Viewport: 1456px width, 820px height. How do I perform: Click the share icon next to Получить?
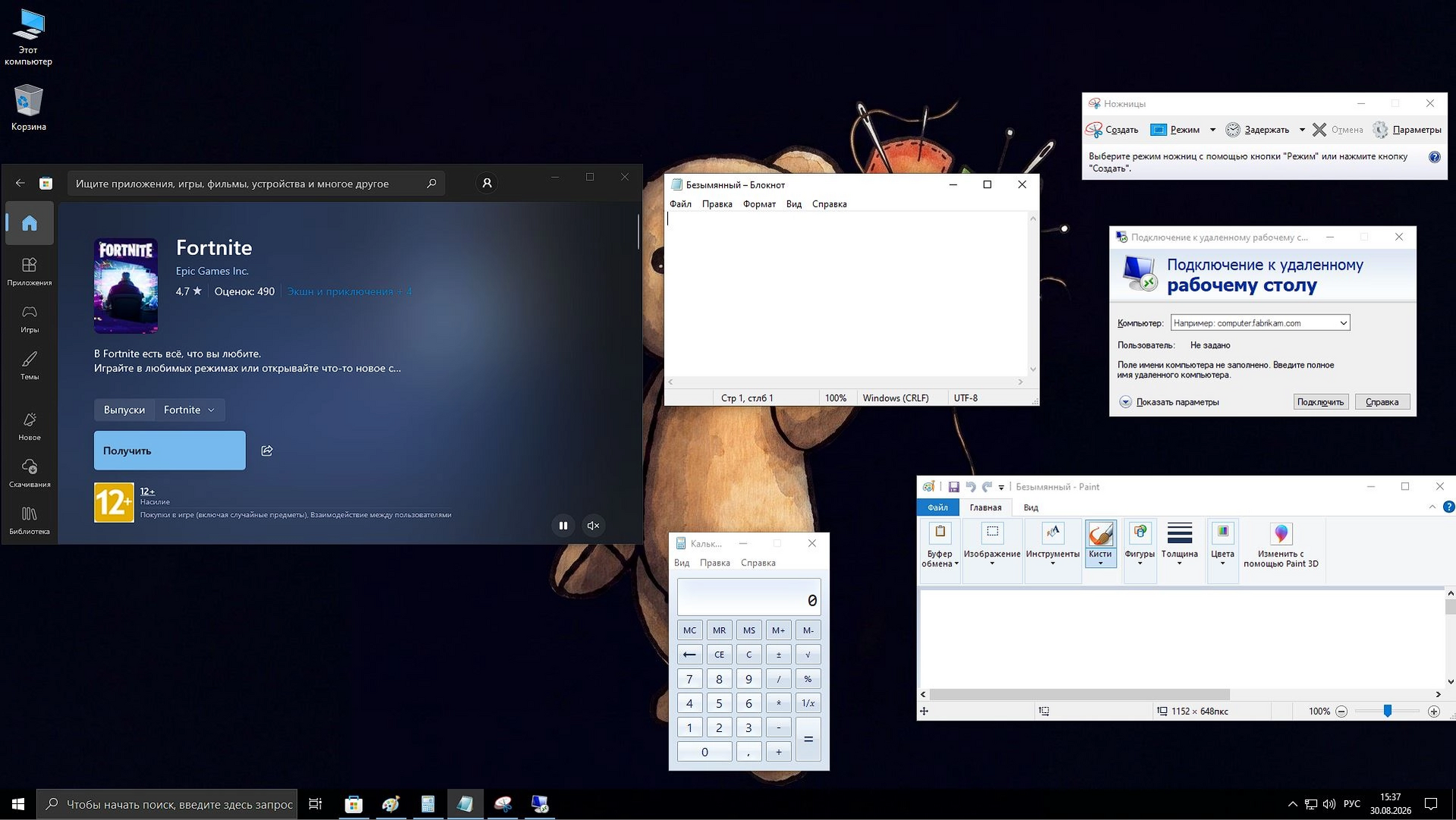click(267, 451)
